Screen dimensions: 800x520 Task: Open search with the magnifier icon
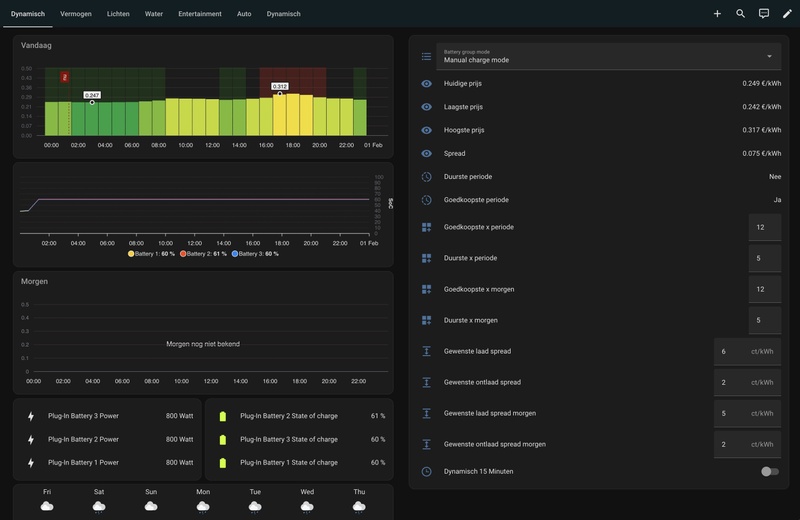tap(740, 14)
